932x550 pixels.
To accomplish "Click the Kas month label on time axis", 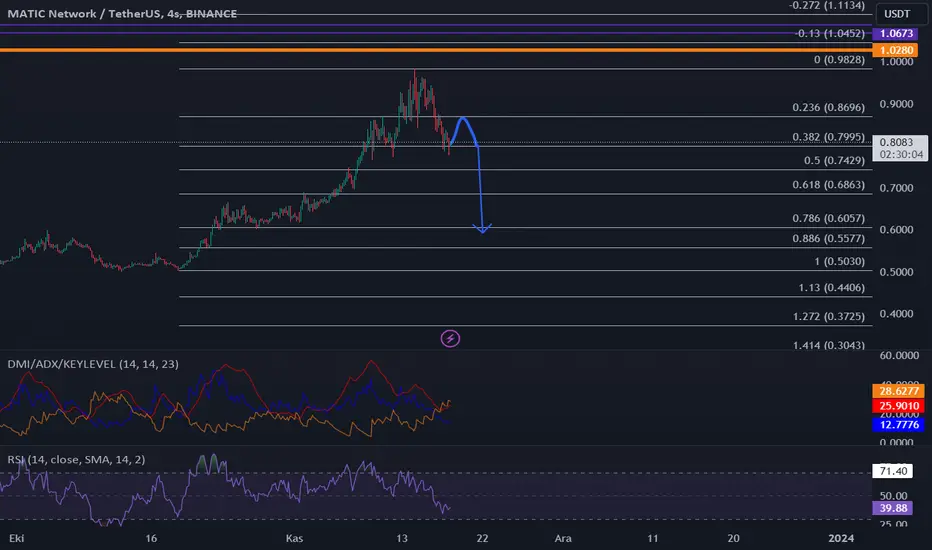I will tap(294, 538).
